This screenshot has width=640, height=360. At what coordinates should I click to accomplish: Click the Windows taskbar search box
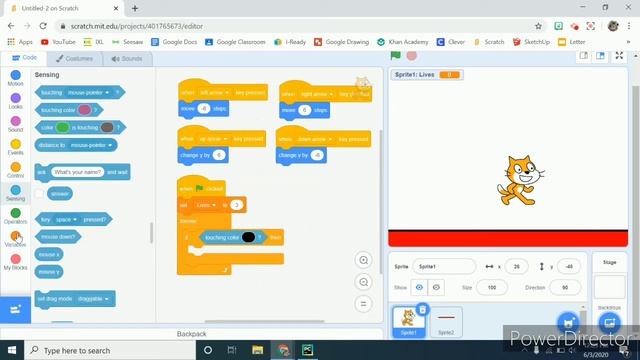(110, 350)
